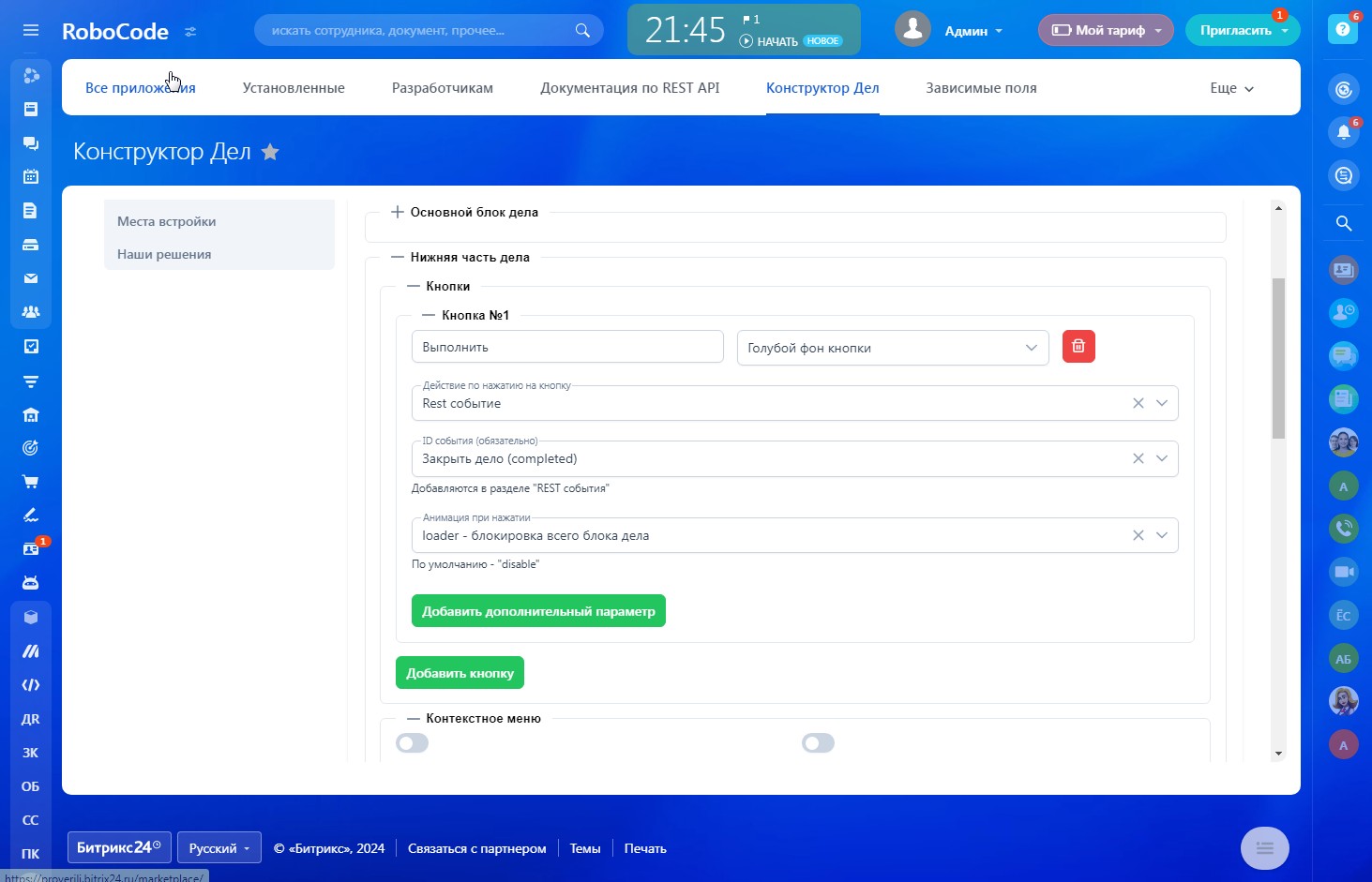Open the Печать link in the footer
This screenshot has height=882, width=1372.
click(x=645, y=848)
